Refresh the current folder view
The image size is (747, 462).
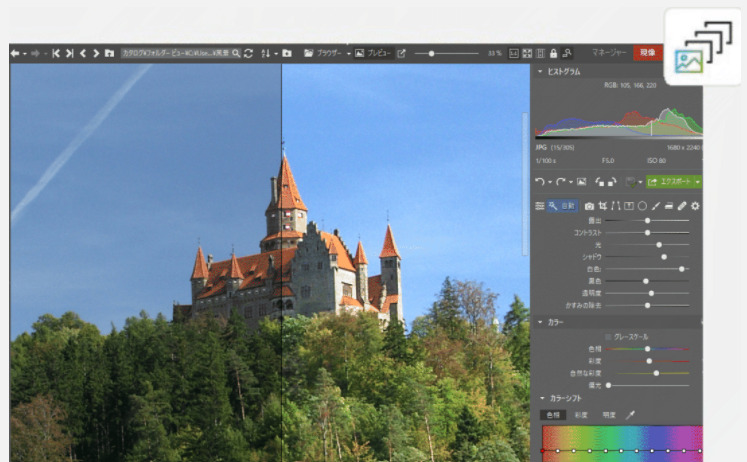pos(249,53)
